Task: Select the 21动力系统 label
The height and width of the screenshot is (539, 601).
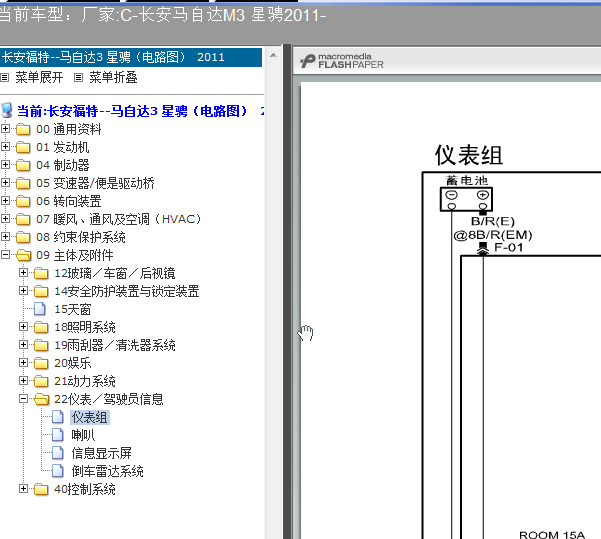Action: click(85, 381)
